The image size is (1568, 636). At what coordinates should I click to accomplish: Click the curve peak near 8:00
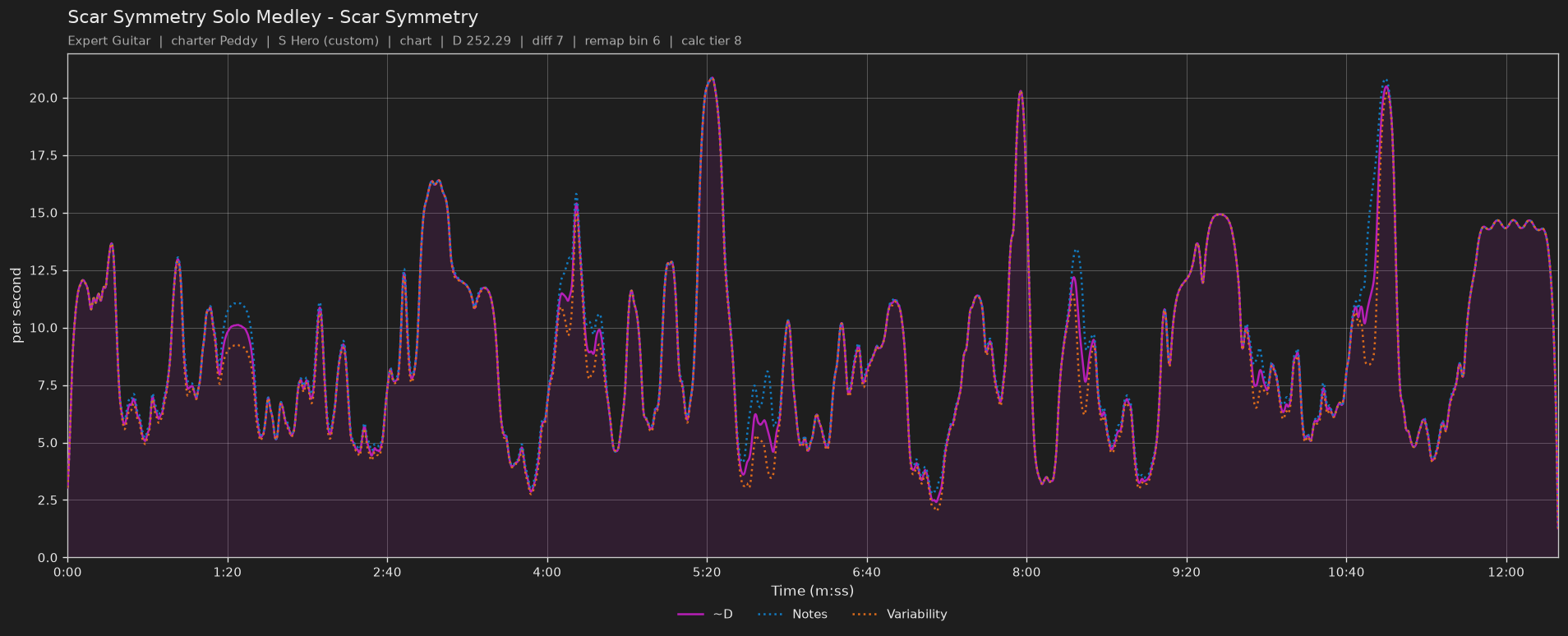click(x=1021, y=91)
